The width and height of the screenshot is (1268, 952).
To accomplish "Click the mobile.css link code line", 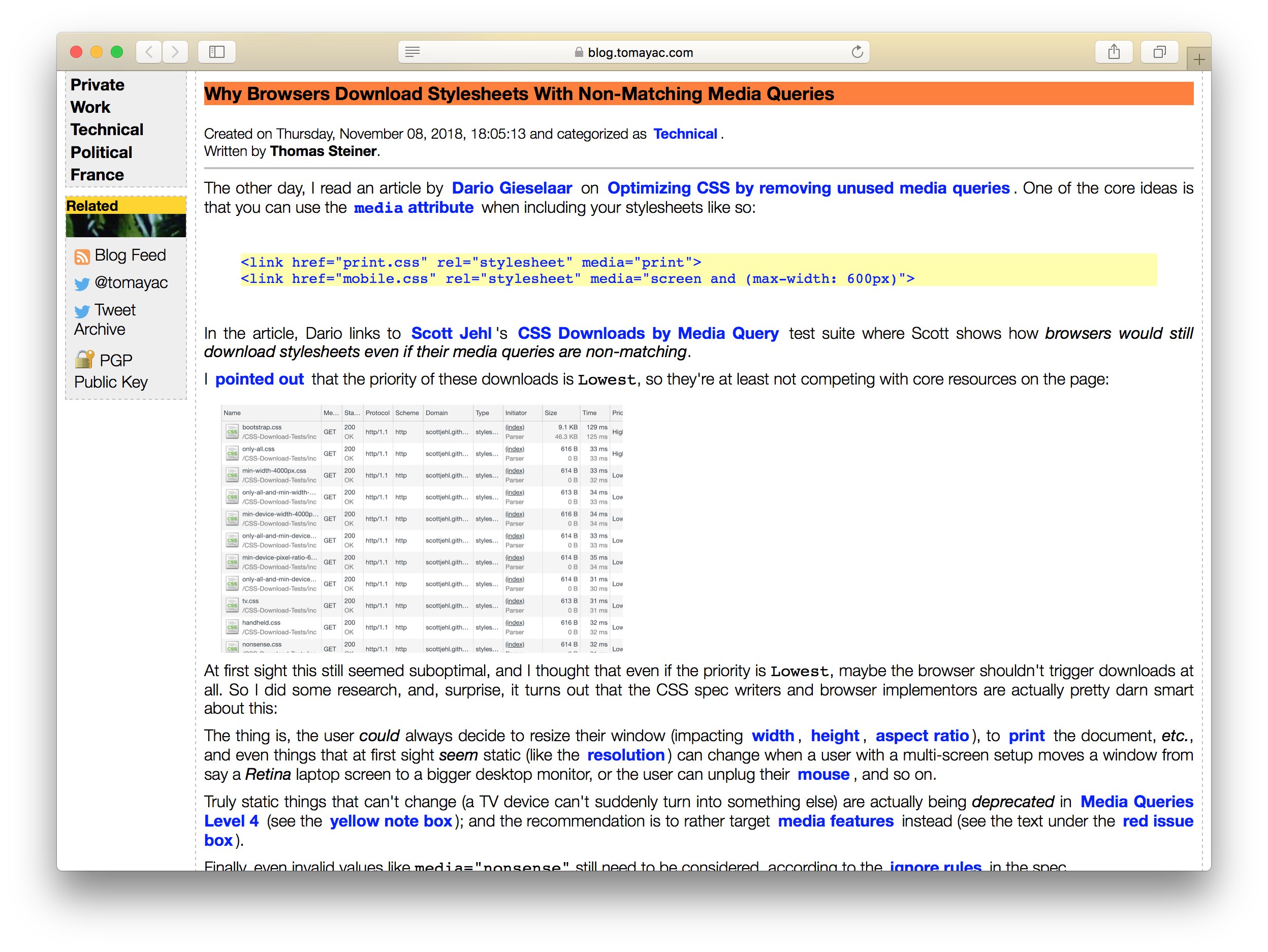I will tap(577, 279).
